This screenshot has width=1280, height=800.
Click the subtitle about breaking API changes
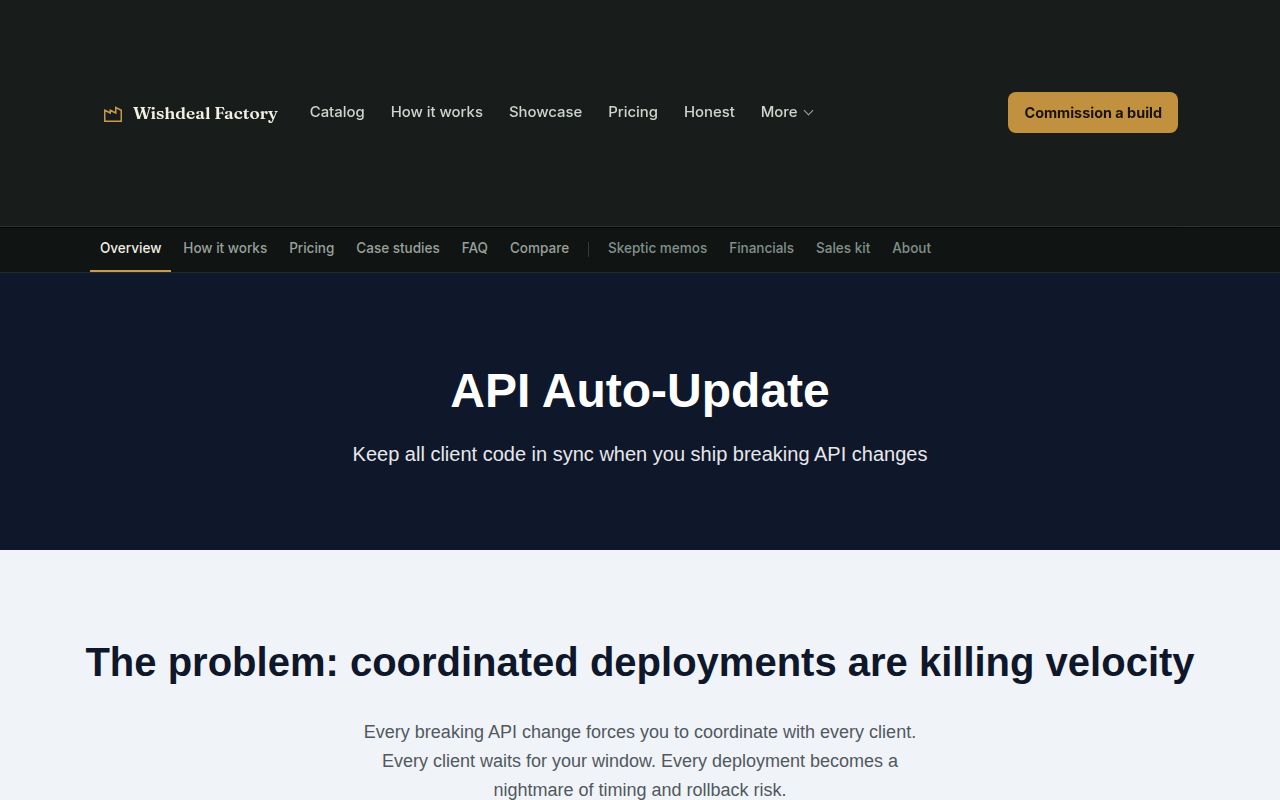(640, 454)
